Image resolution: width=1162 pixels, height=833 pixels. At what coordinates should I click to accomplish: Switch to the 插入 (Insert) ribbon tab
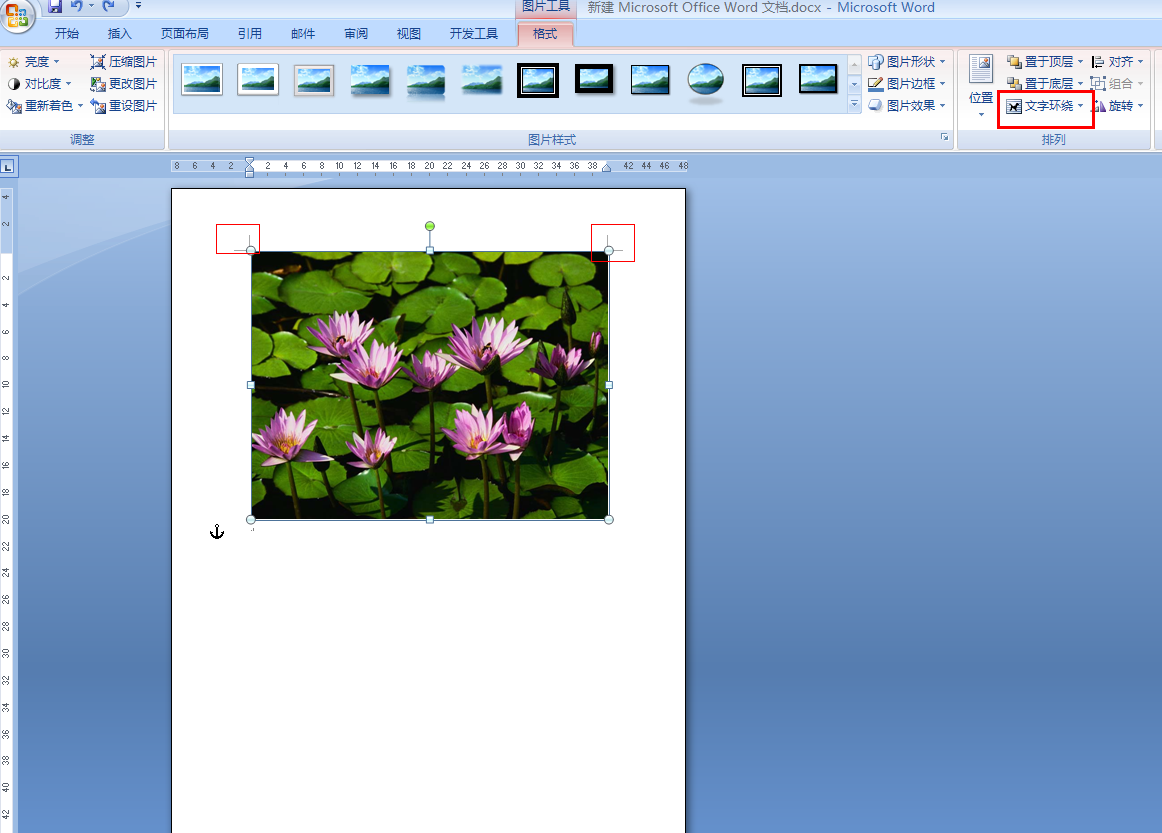click(x=119, y=33)
